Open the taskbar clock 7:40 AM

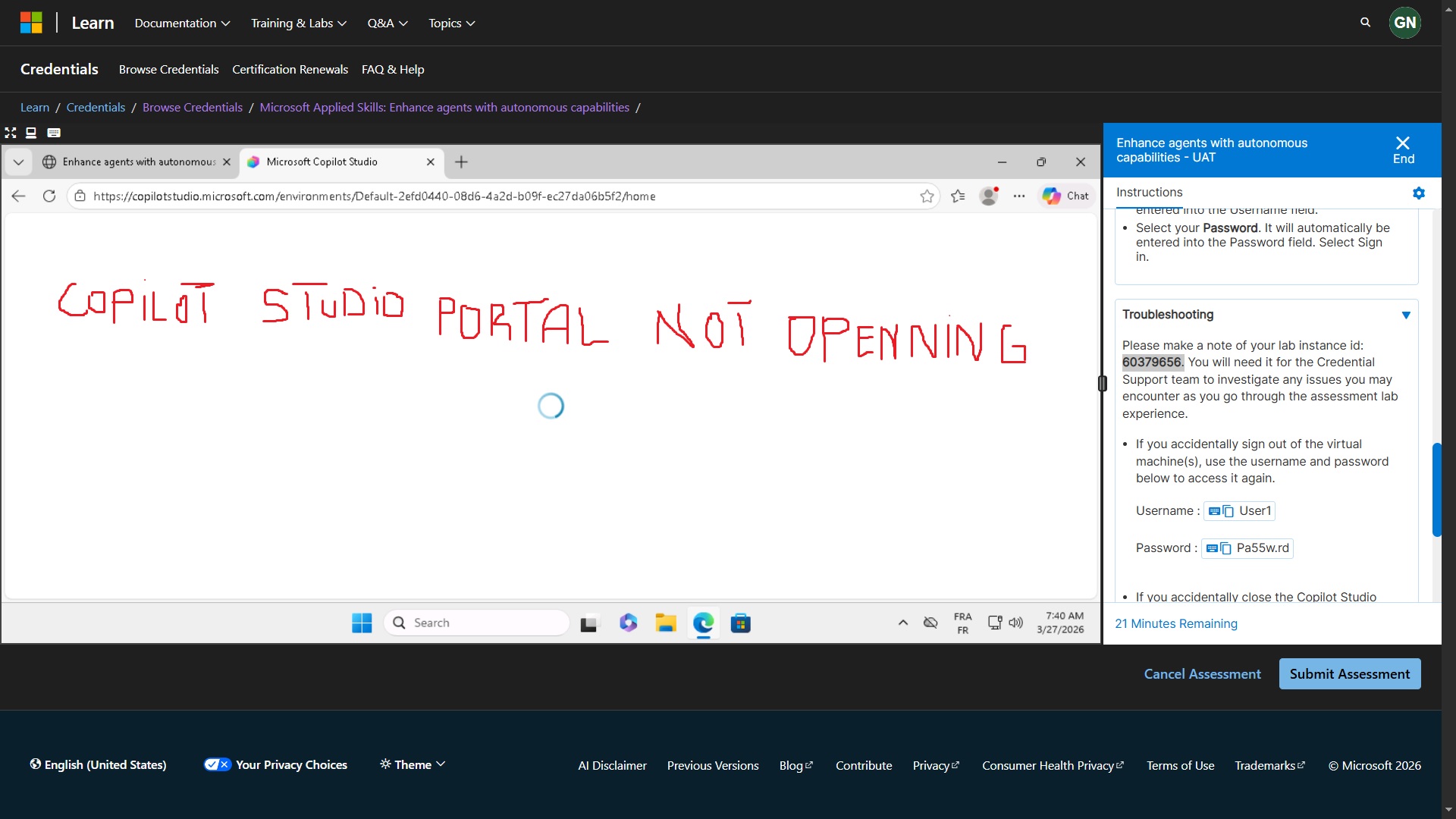click(x=1060, y=623)
